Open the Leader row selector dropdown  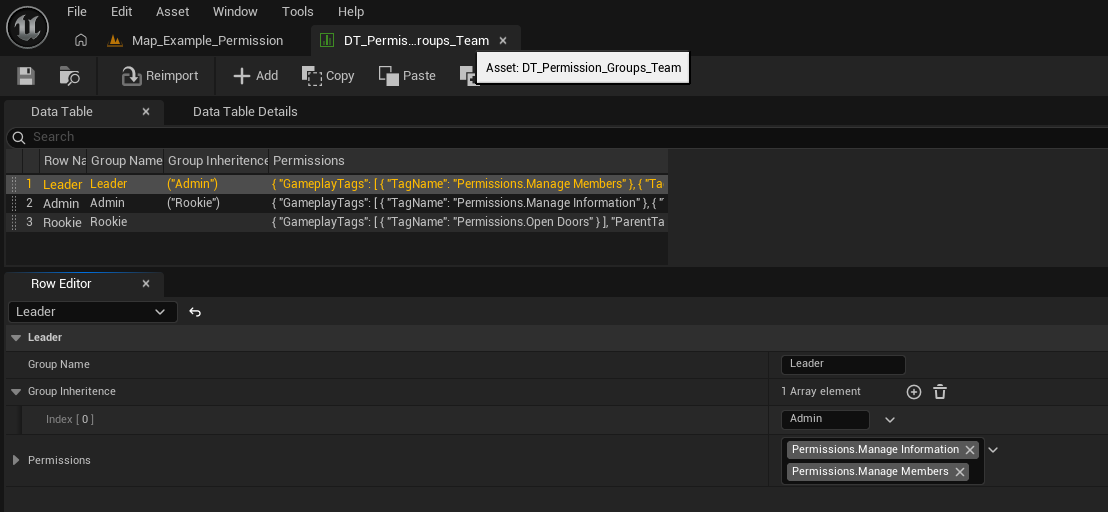point(92,312)
